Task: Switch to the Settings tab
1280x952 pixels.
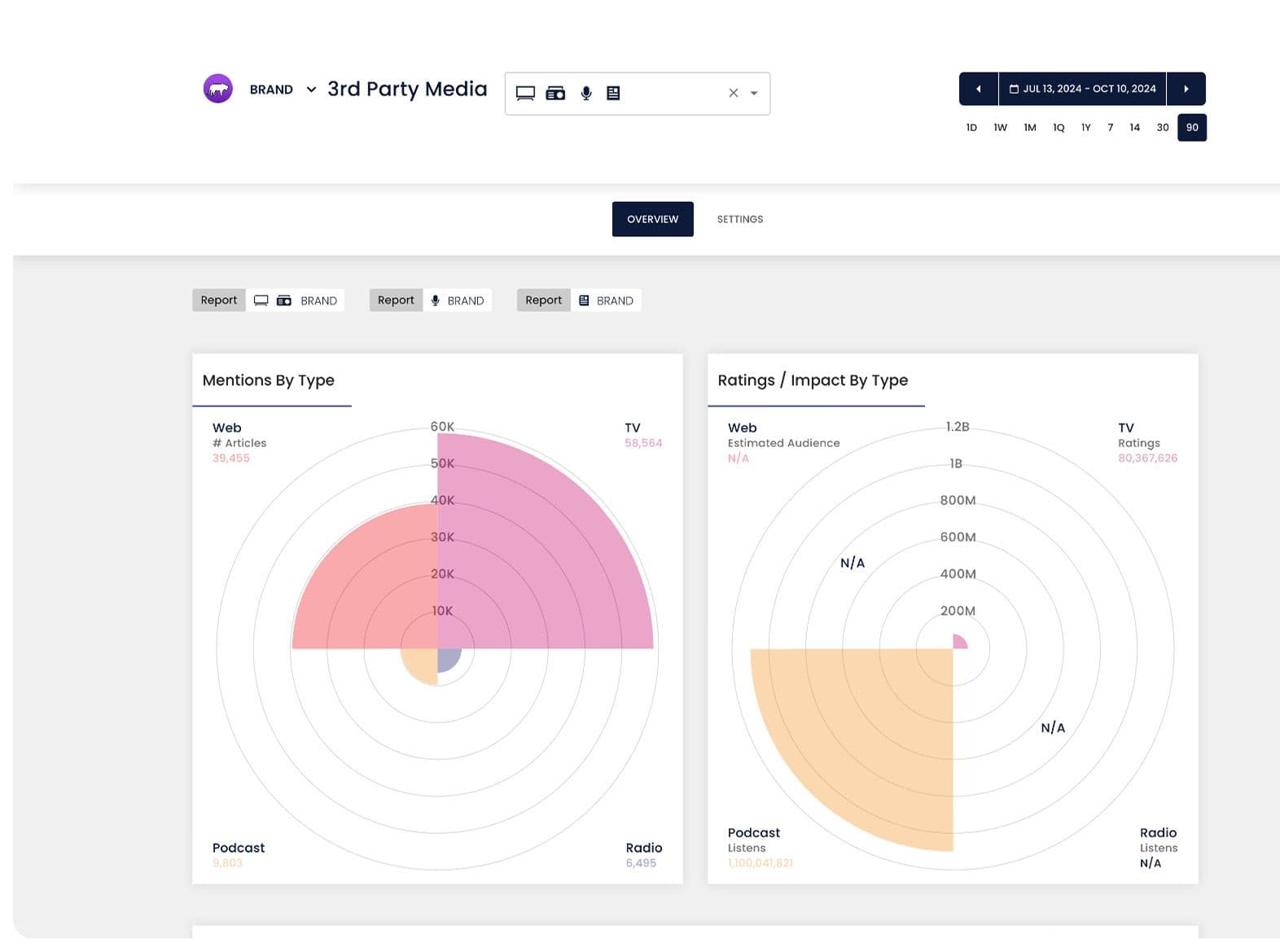Action: click(739, 219)
